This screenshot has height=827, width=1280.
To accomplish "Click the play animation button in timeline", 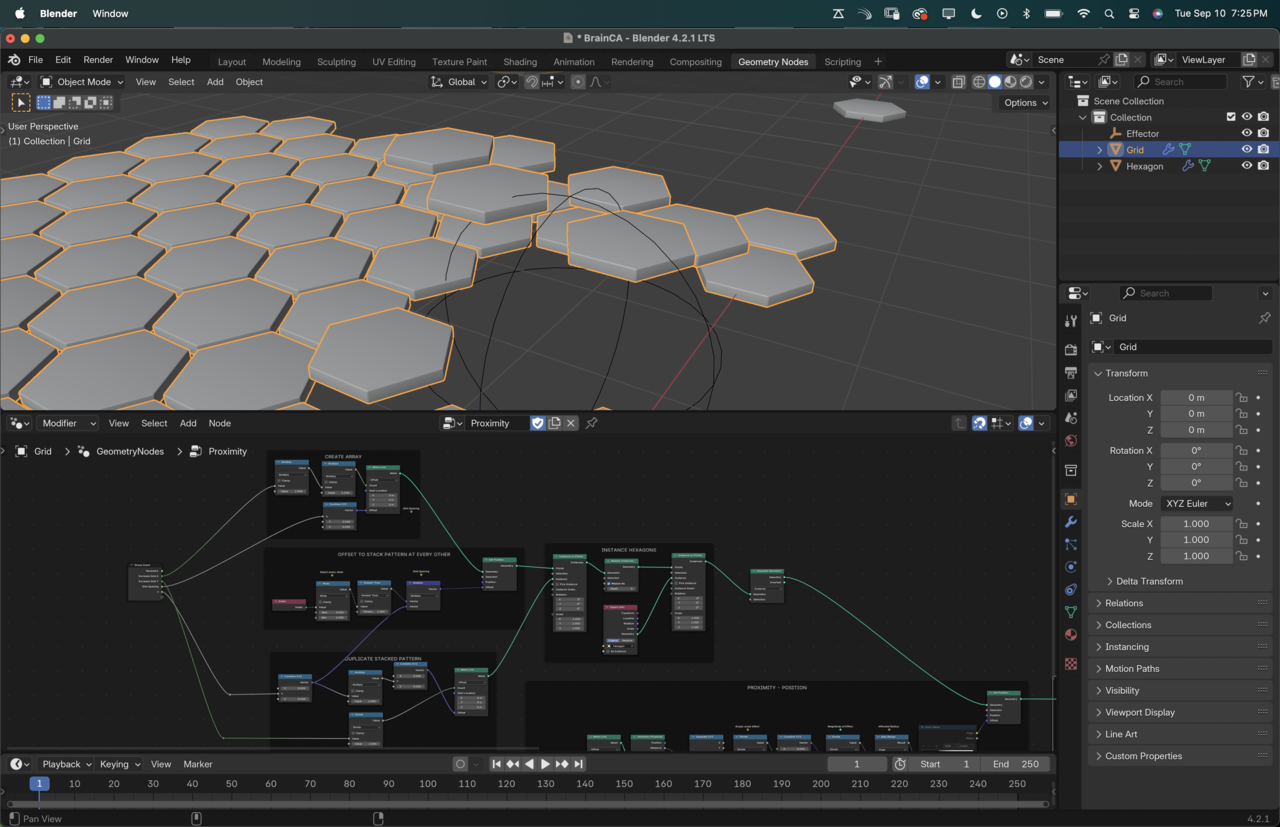I will pos(545,764).
